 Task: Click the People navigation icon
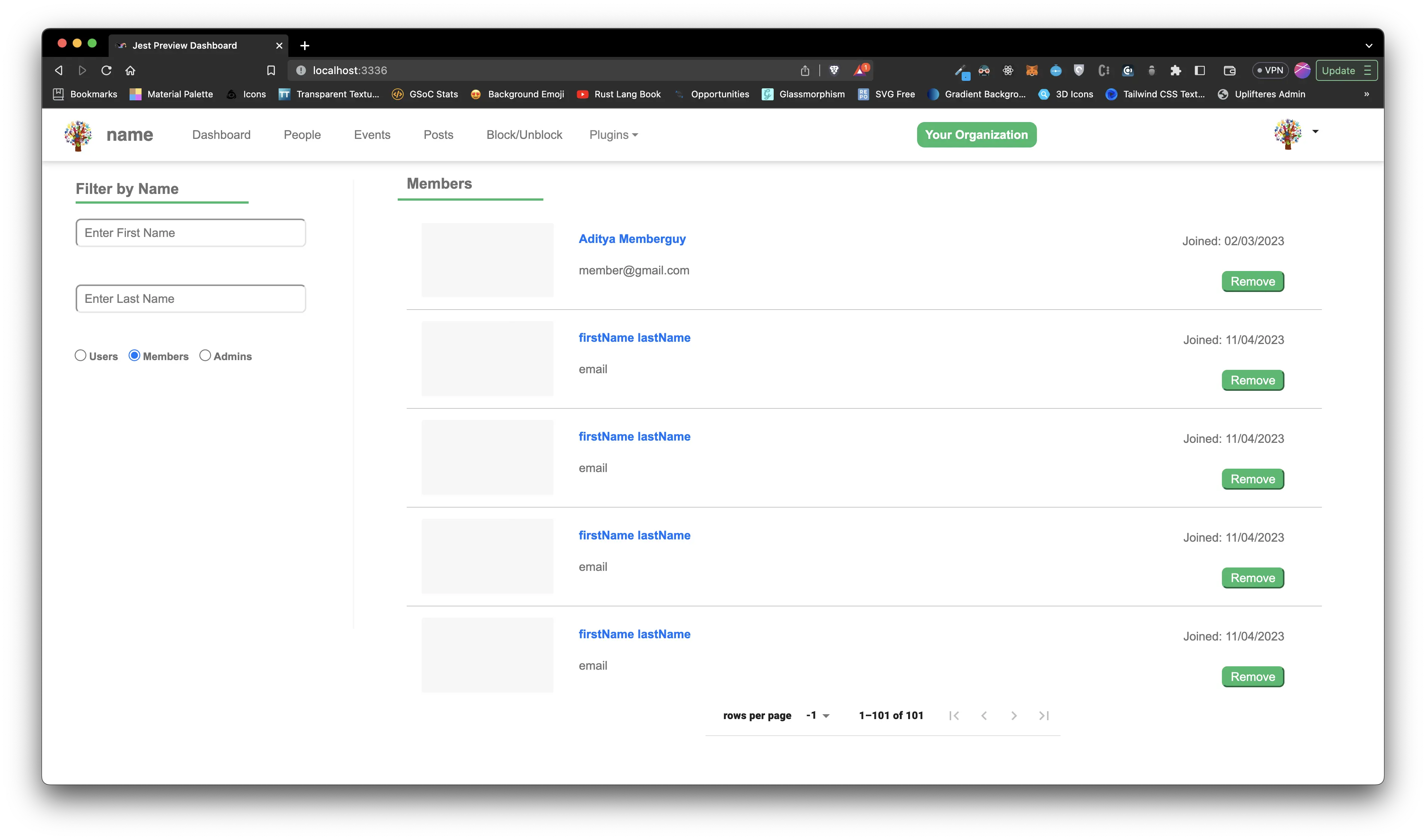pos(302,134)
